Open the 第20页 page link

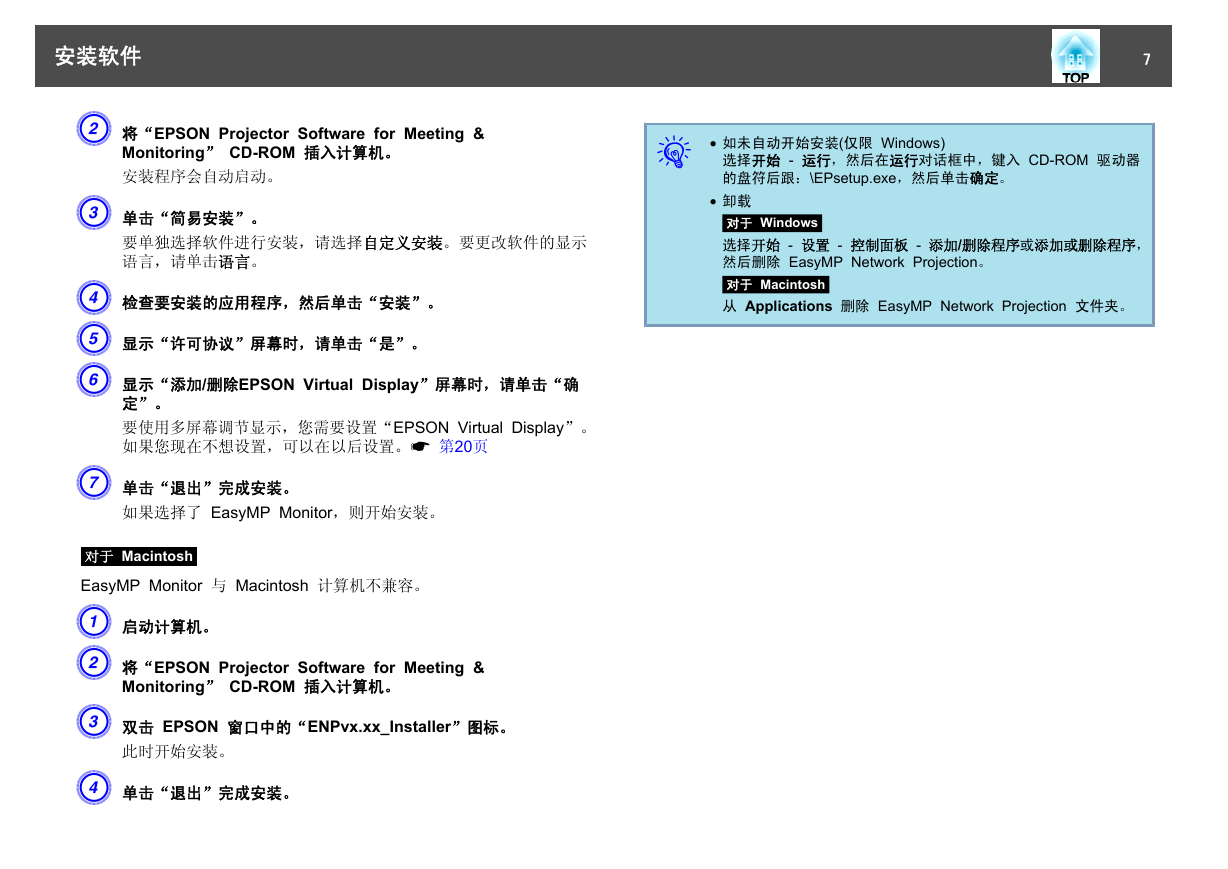(x=464, y=447)
